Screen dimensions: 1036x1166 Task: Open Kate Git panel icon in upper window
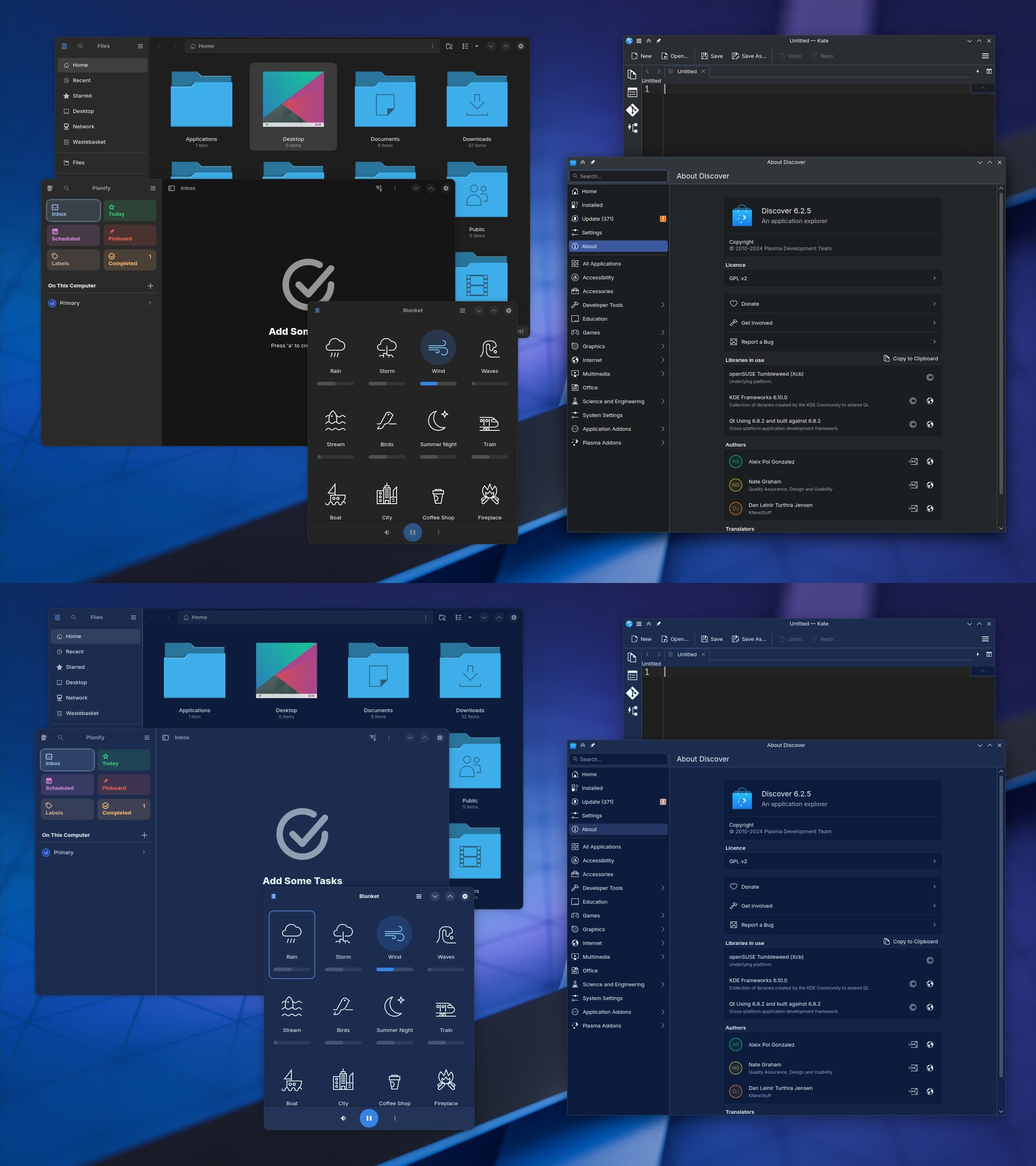pyautogui.click(x=632, y=110)
